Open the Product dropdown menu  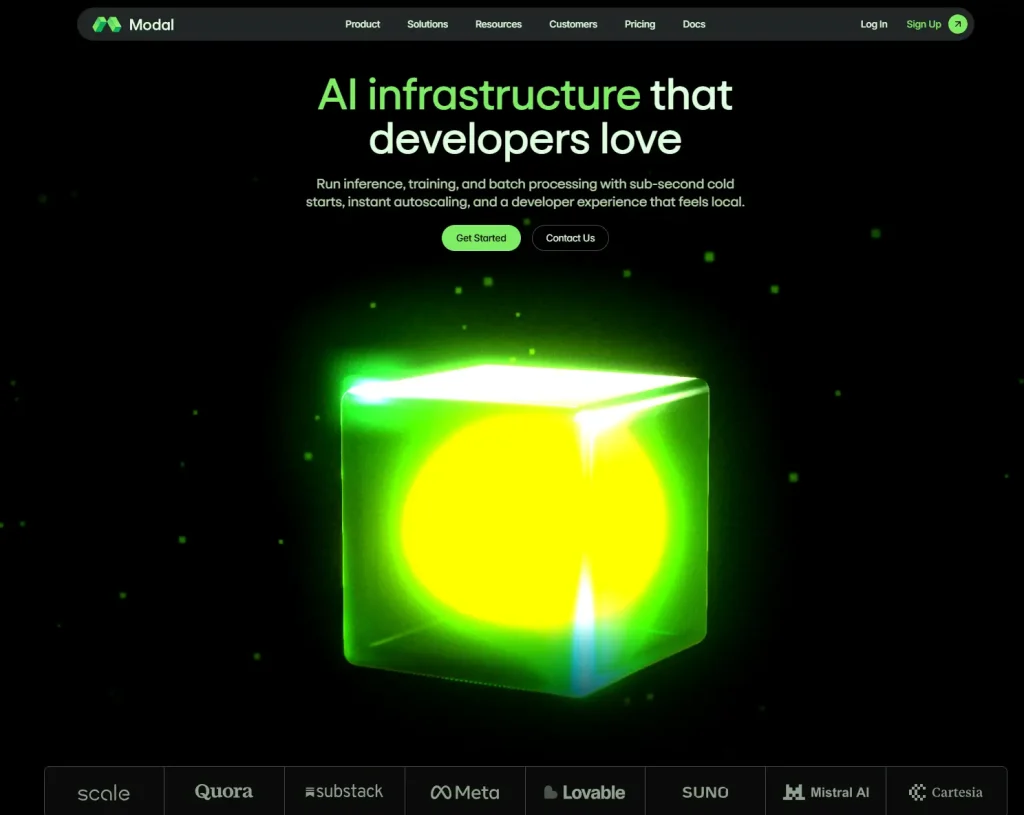(362, 24)
